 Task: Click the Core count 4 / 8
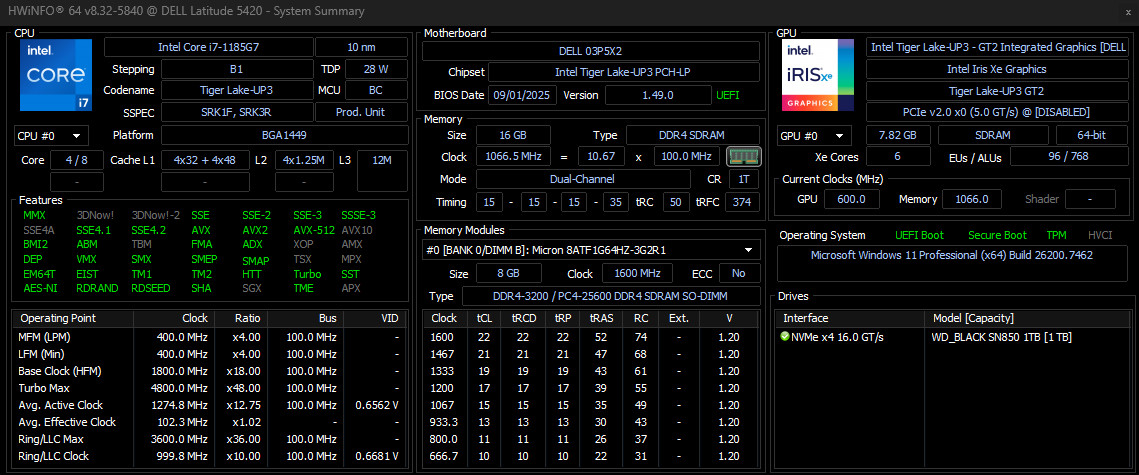pos(76,160)
